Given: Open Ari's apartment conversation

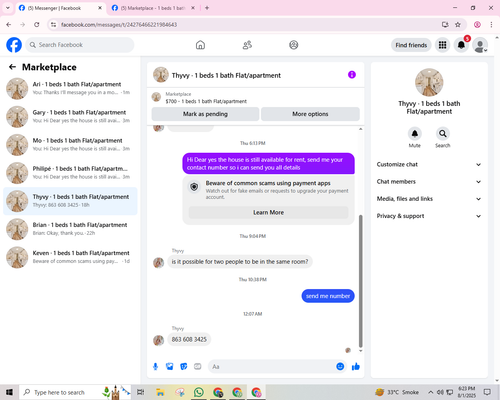Looking at the screenshot, I should (70, 89).
